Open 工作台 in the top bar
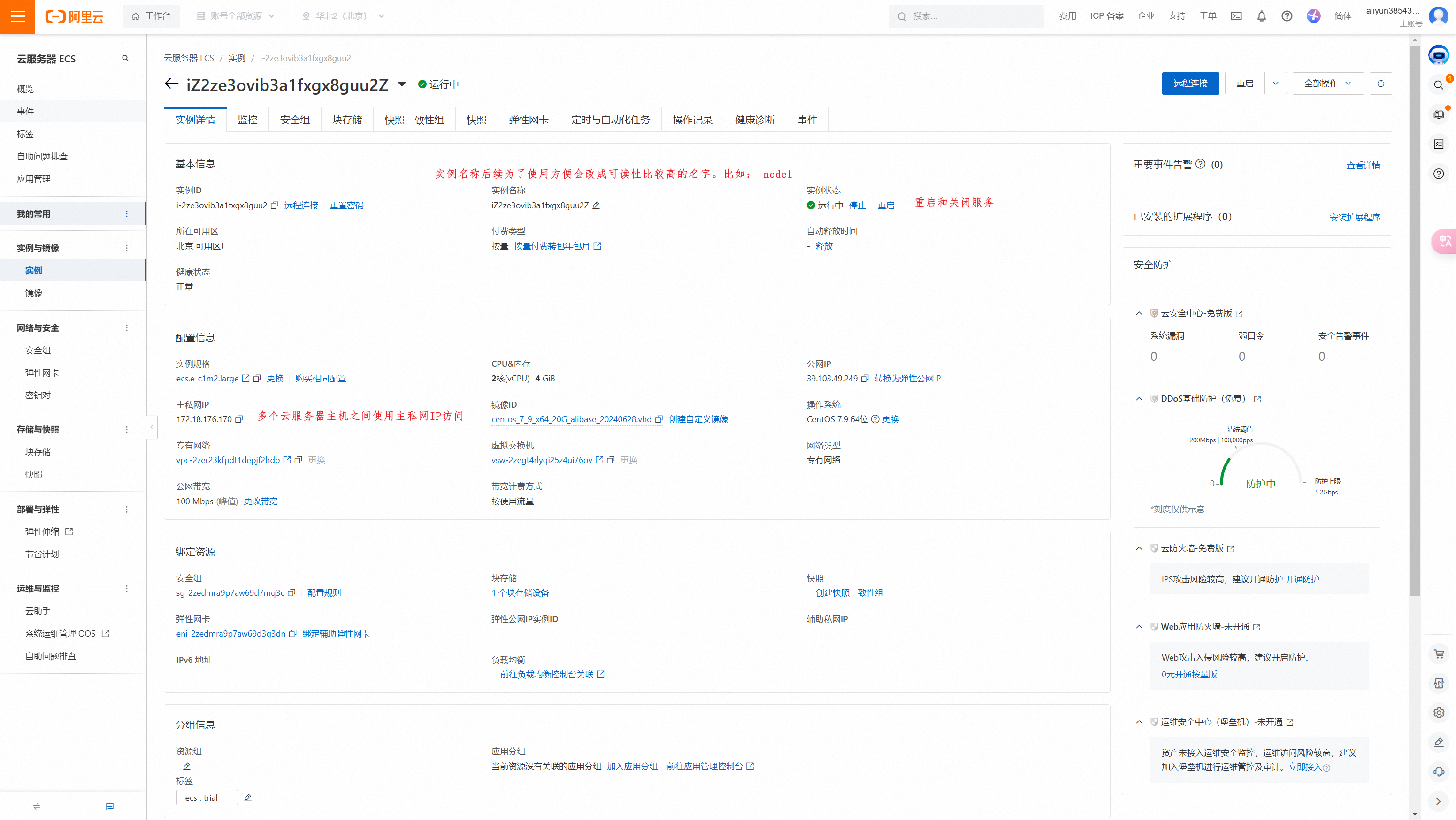 [151, 16]
